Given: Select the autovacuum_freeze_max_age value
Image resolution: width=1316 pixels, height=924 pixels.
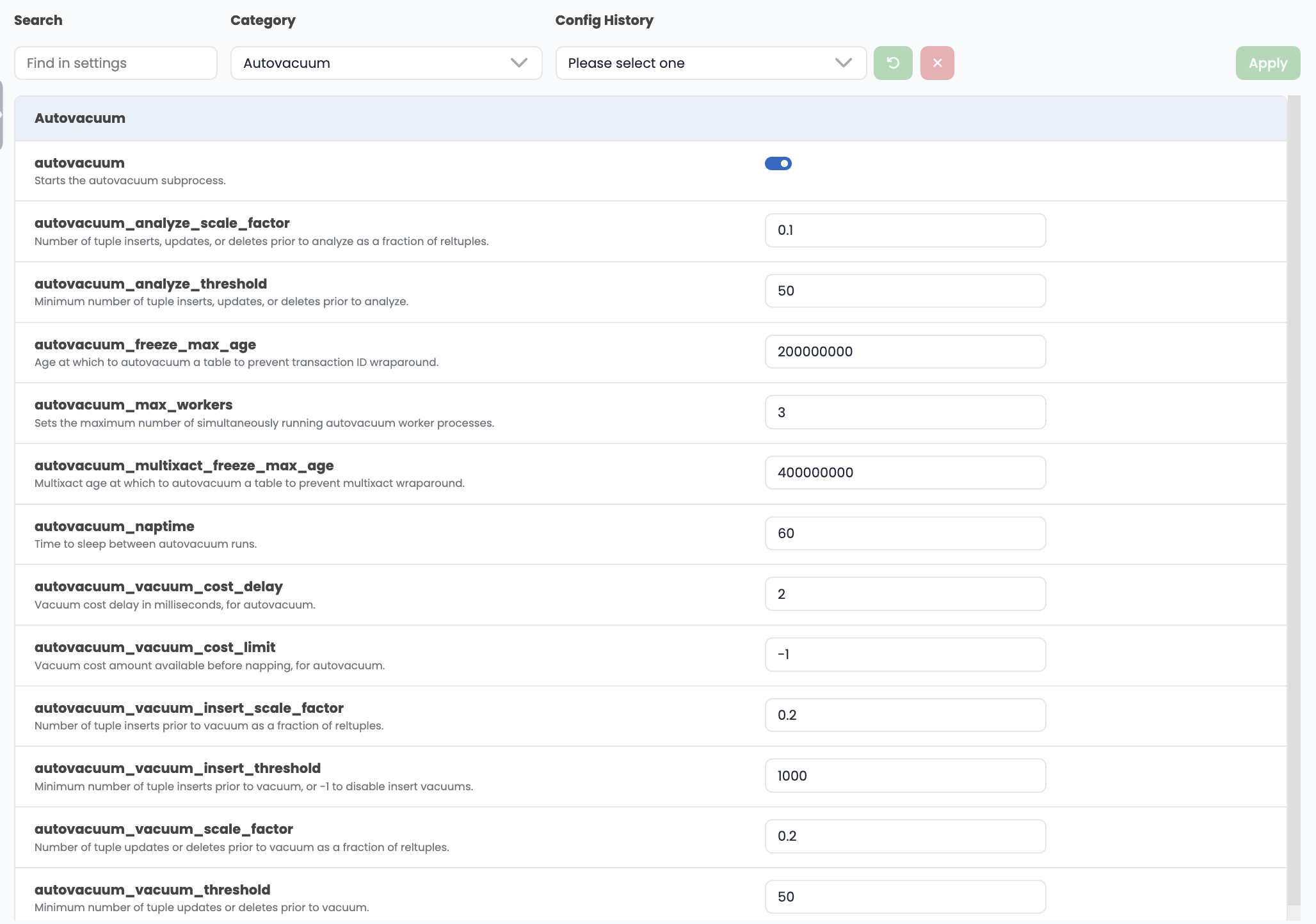Looking at the screenshot, I should pos(904,351).
